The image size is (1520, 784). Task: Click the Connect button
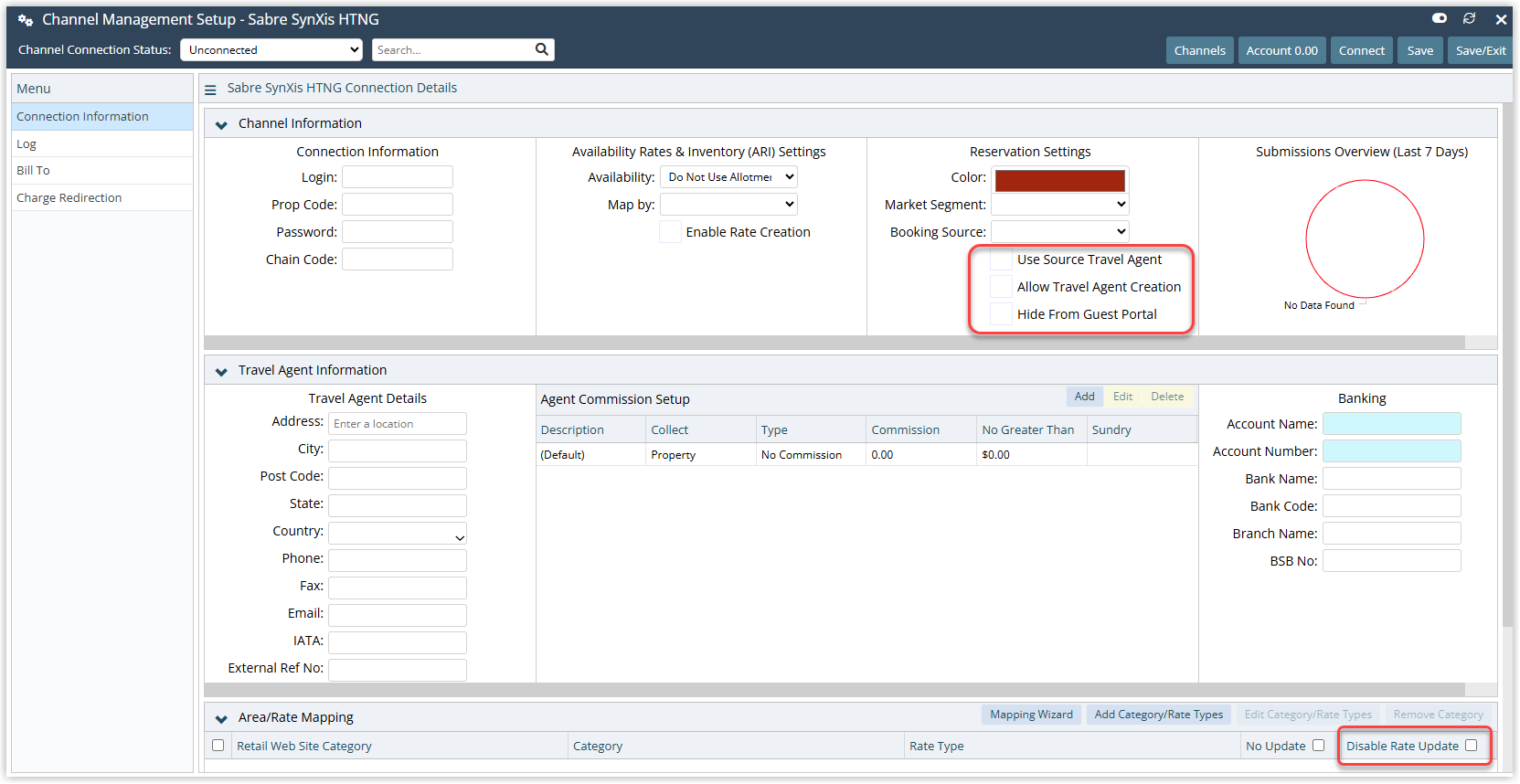click(x=1361, y=50)
